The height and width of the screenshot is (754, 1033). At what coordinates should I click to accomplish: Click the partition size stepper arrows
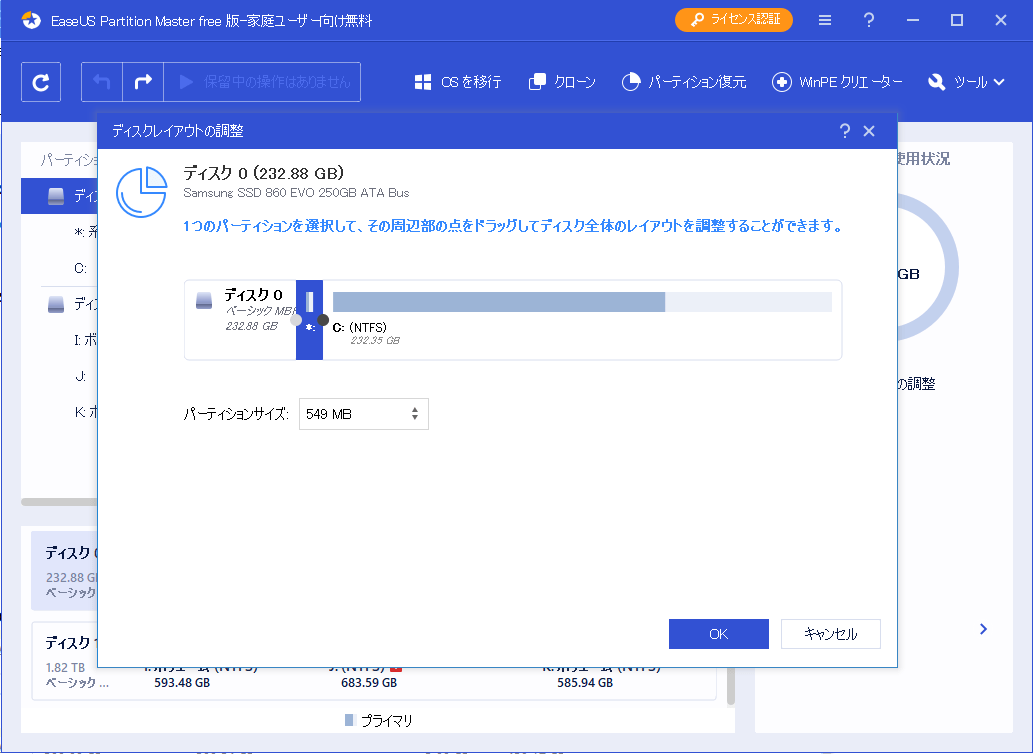[415, 414]
